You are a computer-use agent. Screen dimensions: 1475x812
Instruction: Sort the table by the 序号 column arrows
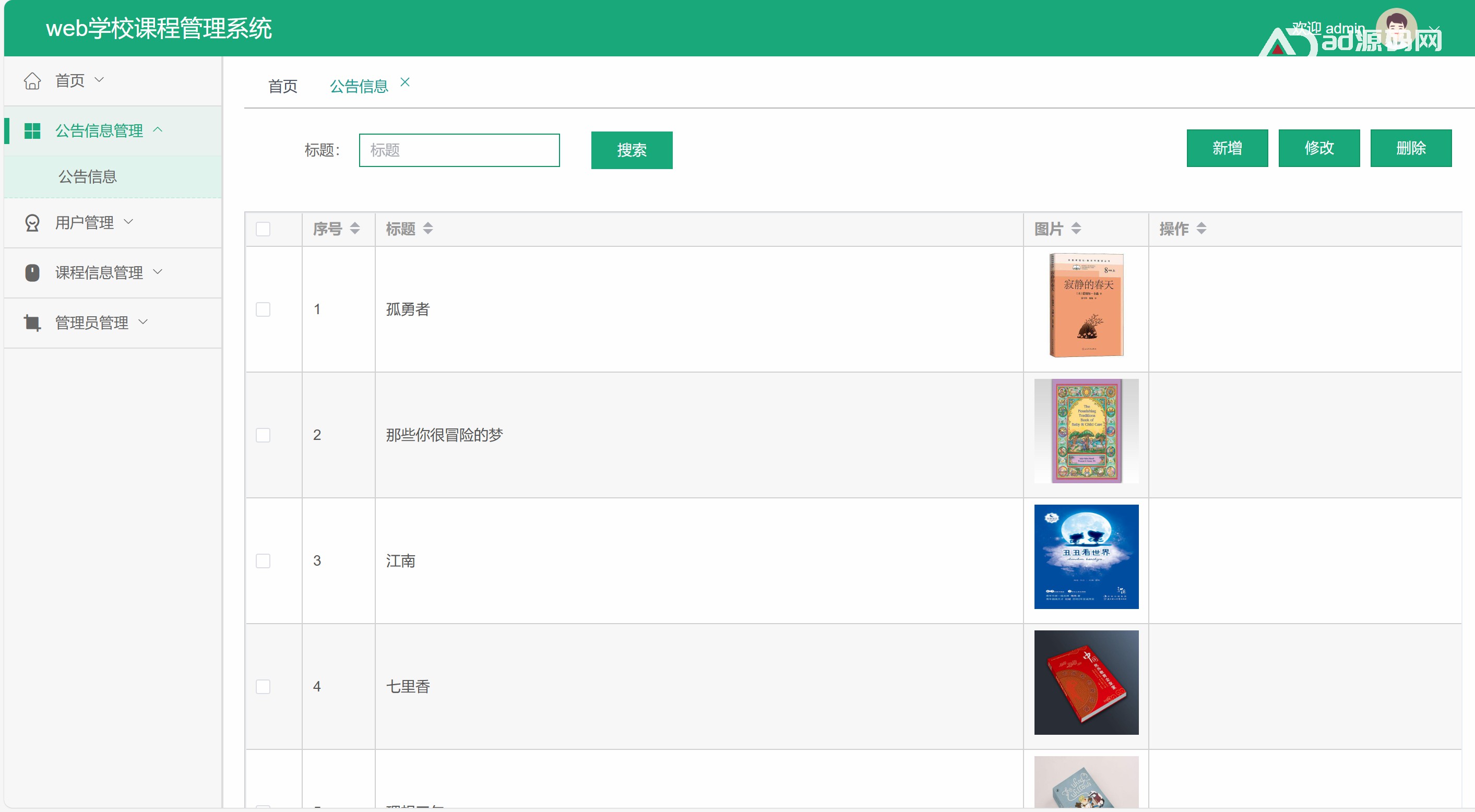pyautogui.click(x=354, y=229)
